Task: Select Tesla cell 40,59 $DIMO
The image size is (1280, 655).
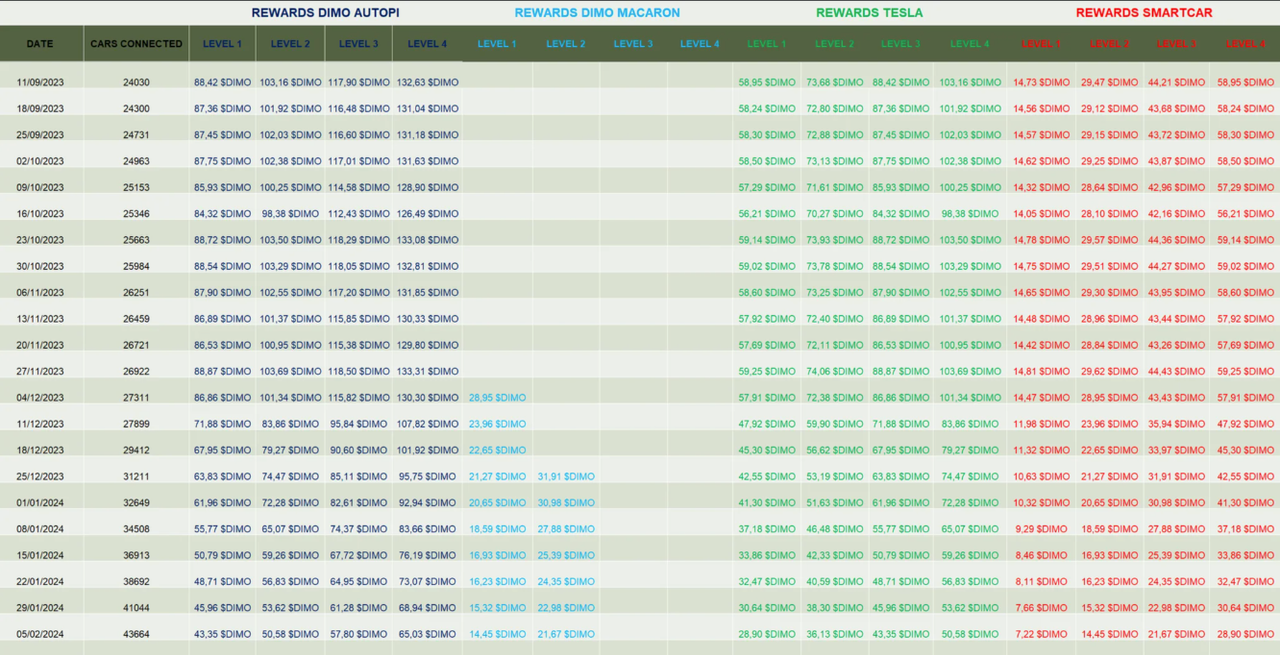Action: (x=834, y=581)
